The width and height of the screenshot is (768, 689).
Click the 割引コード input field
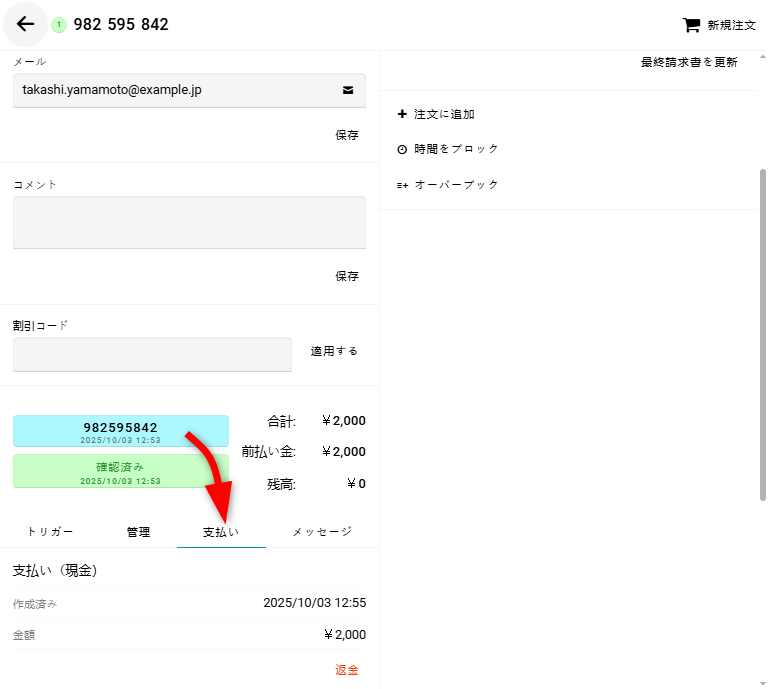pyautogui.click(x=152, y=354)
